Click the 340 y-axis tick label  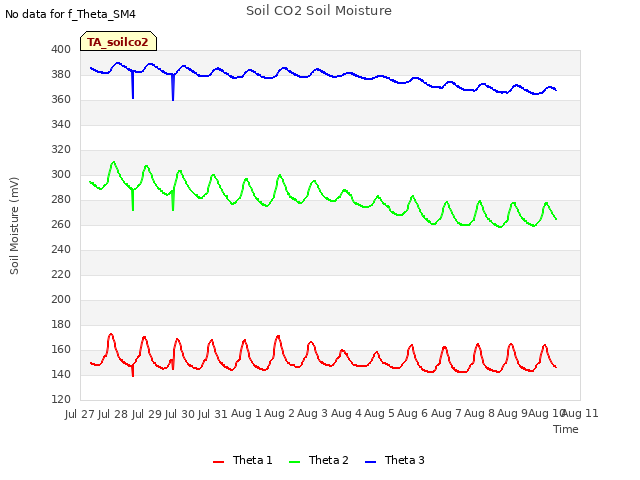(x=61, y=124)
